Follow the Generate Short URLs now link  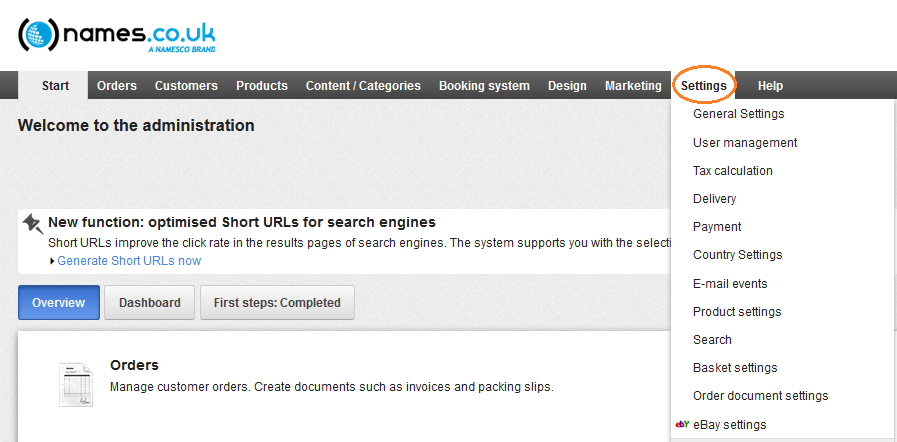click(129, 261)
